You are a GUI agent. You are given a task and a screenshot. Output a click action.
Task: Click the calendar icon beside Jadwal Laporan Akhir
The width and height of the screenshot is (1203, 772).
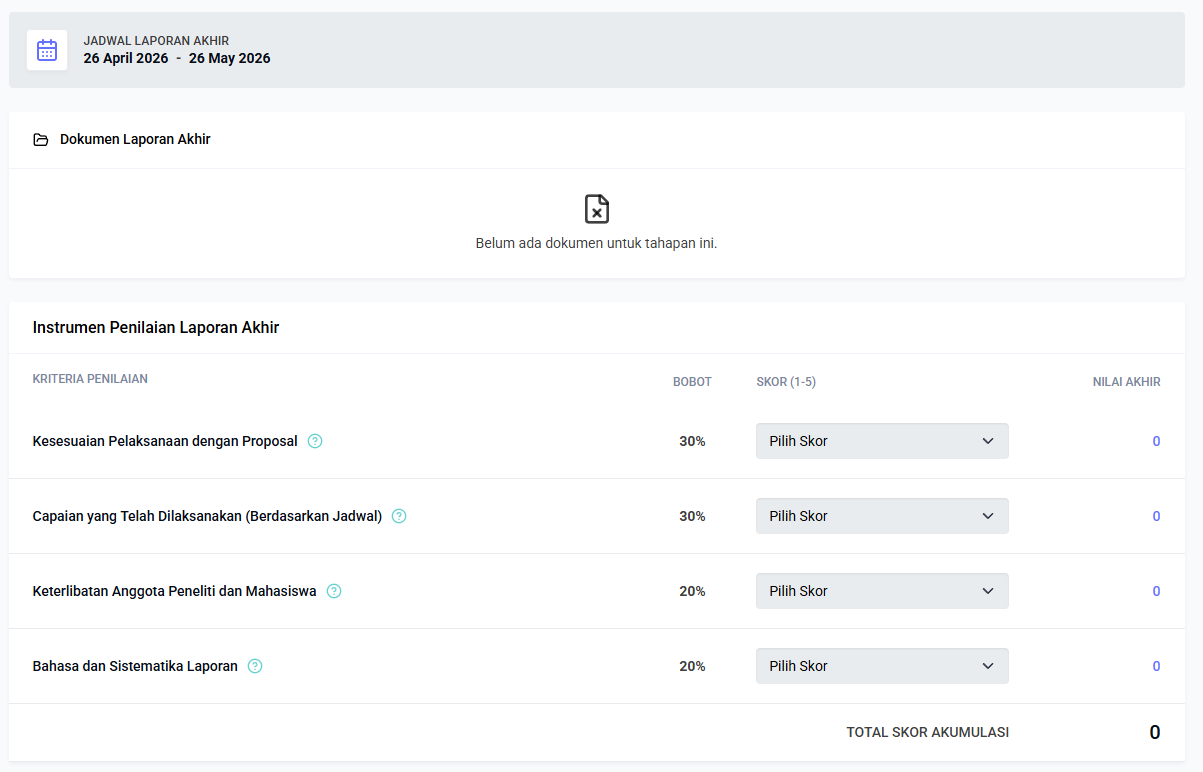click(x=47, y=50)
